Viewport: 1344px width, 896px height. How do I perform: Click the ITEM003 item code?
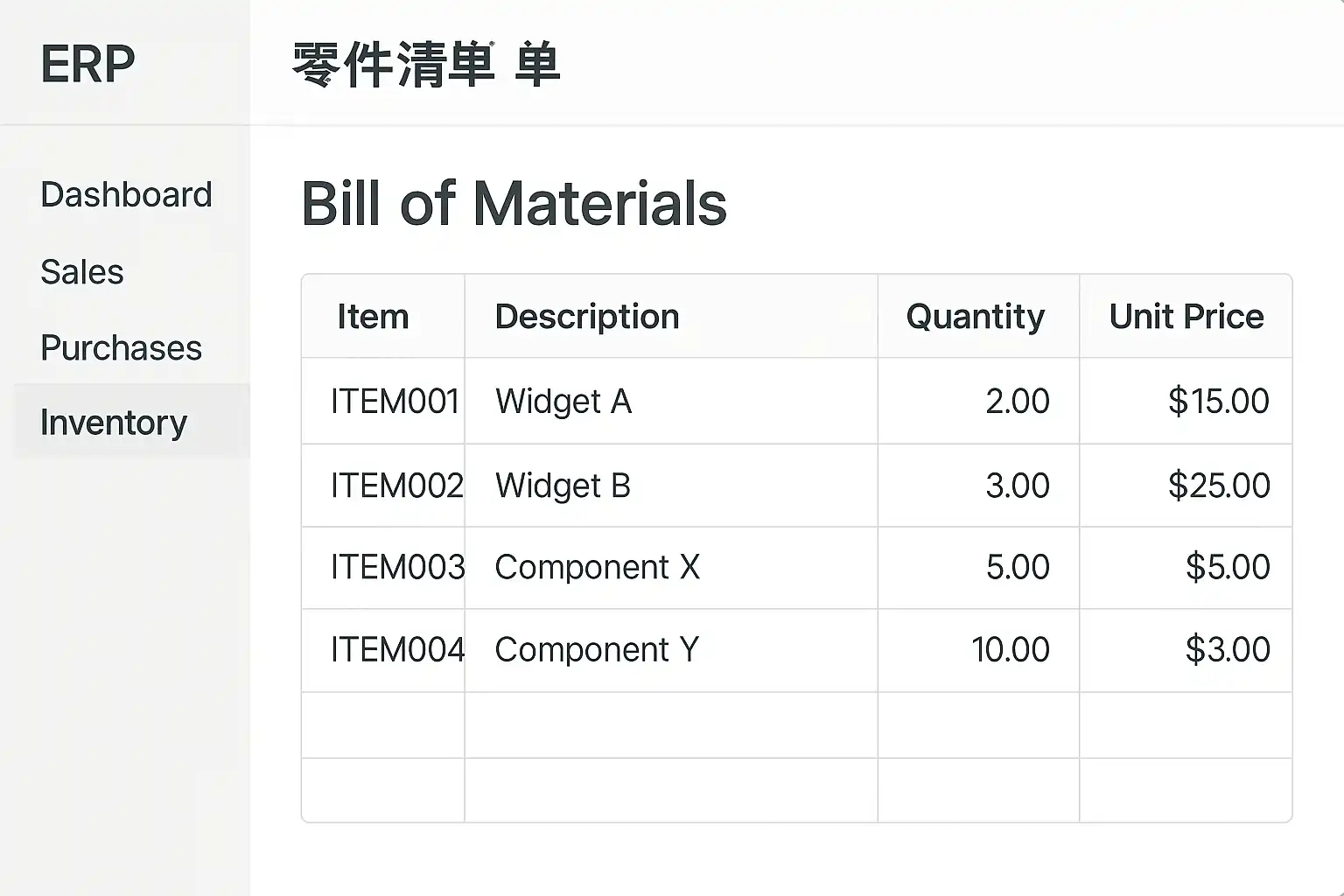(397, 568)
